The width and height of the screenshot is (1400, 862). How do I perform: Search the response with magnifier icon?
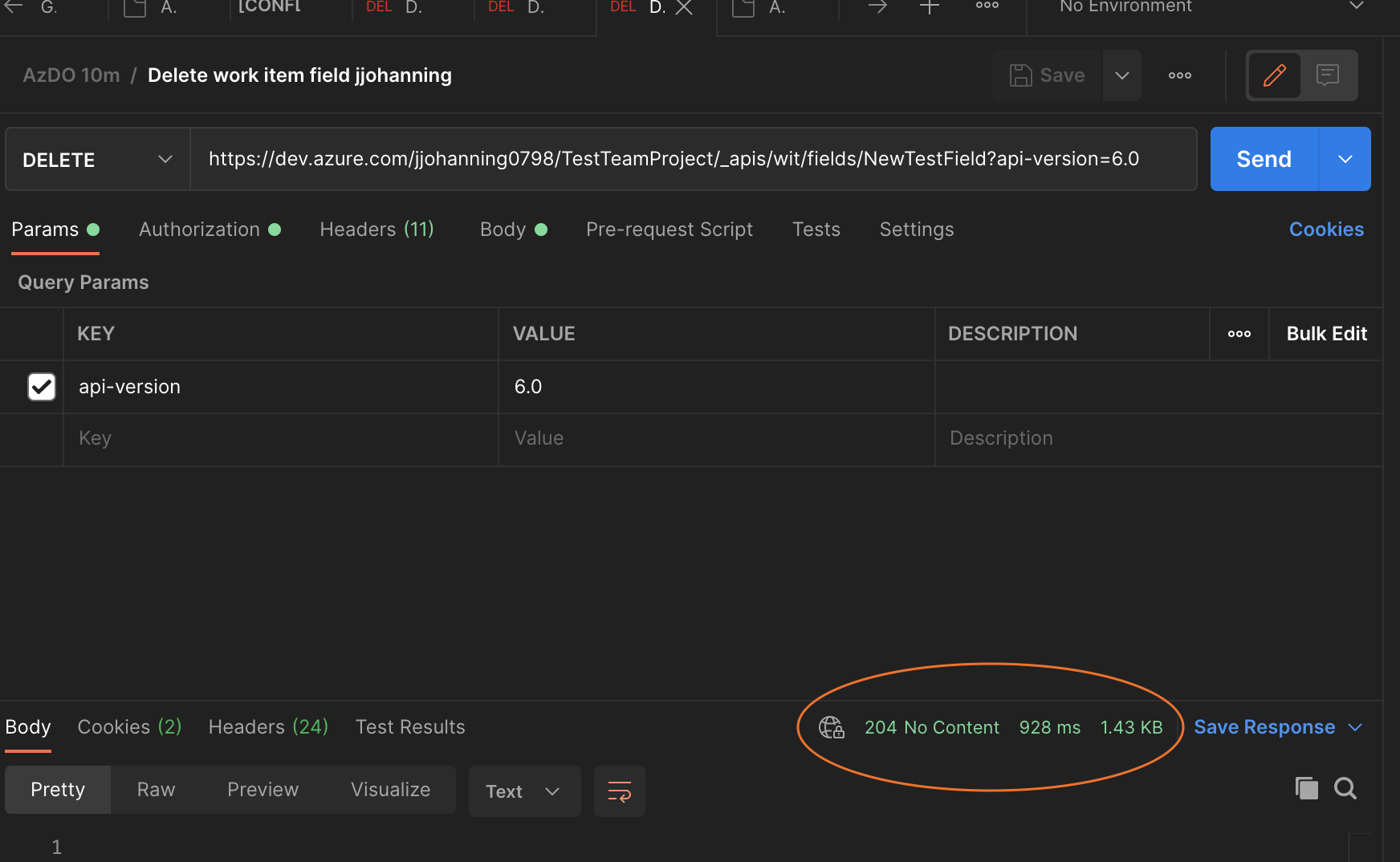[x=1345, y=788]
